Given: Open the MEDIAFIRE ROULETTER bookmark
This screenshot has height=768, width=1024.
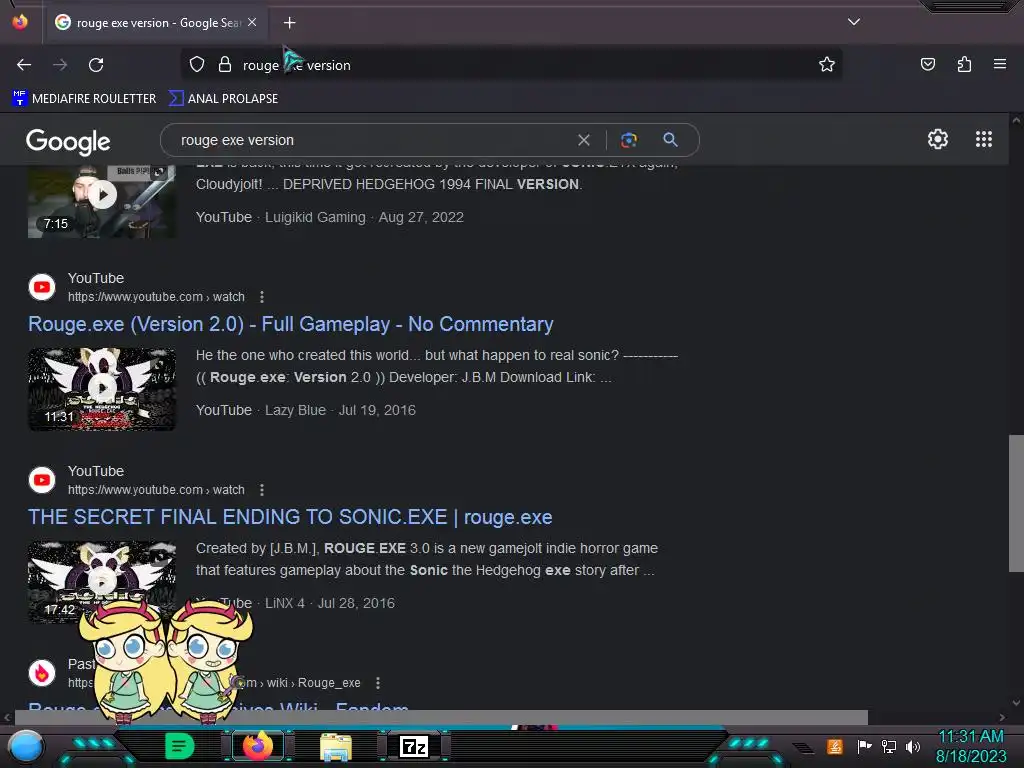Looking at the screenshot, I should [x=84, y=99].
